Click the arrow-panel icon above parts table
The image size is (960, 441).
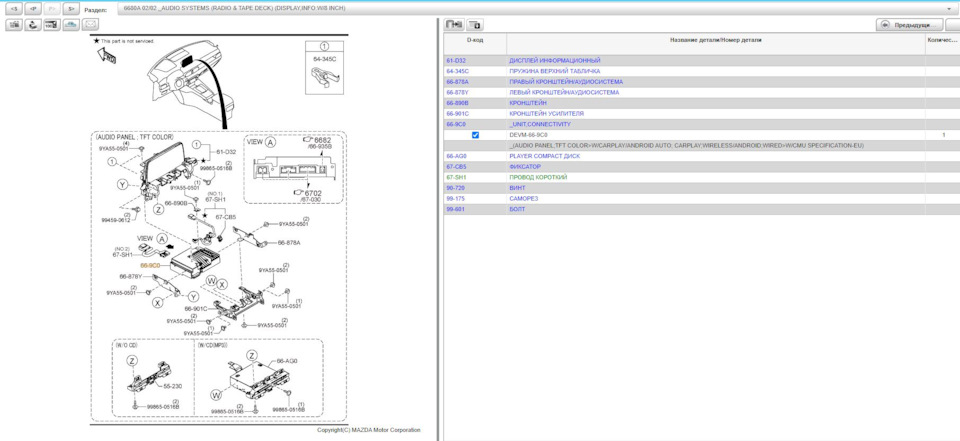point(454,24)
